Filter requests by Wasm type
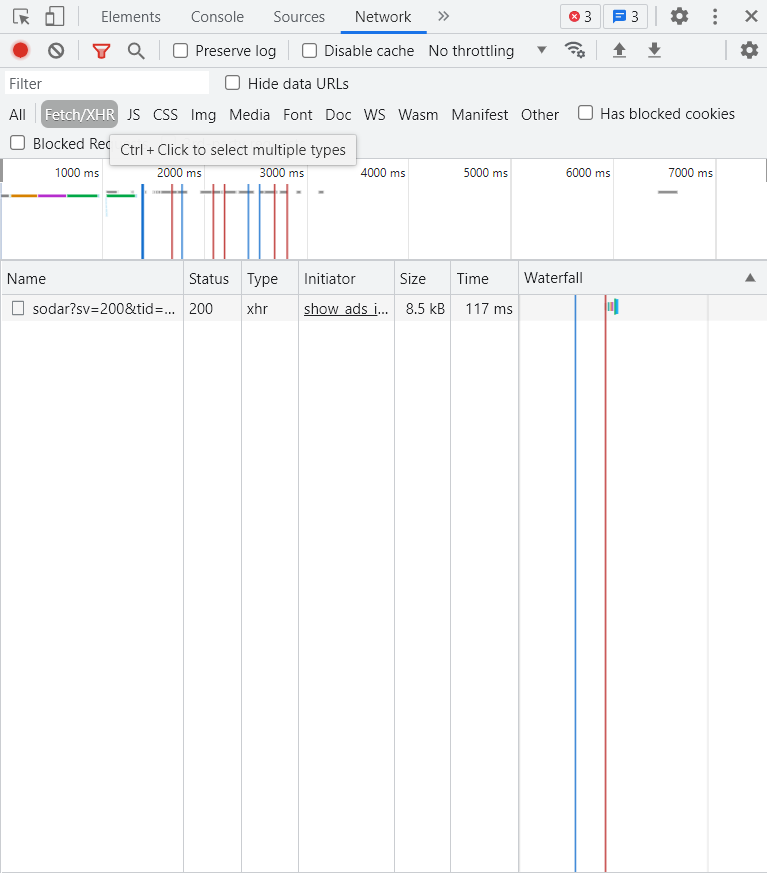 click(418, 115)
